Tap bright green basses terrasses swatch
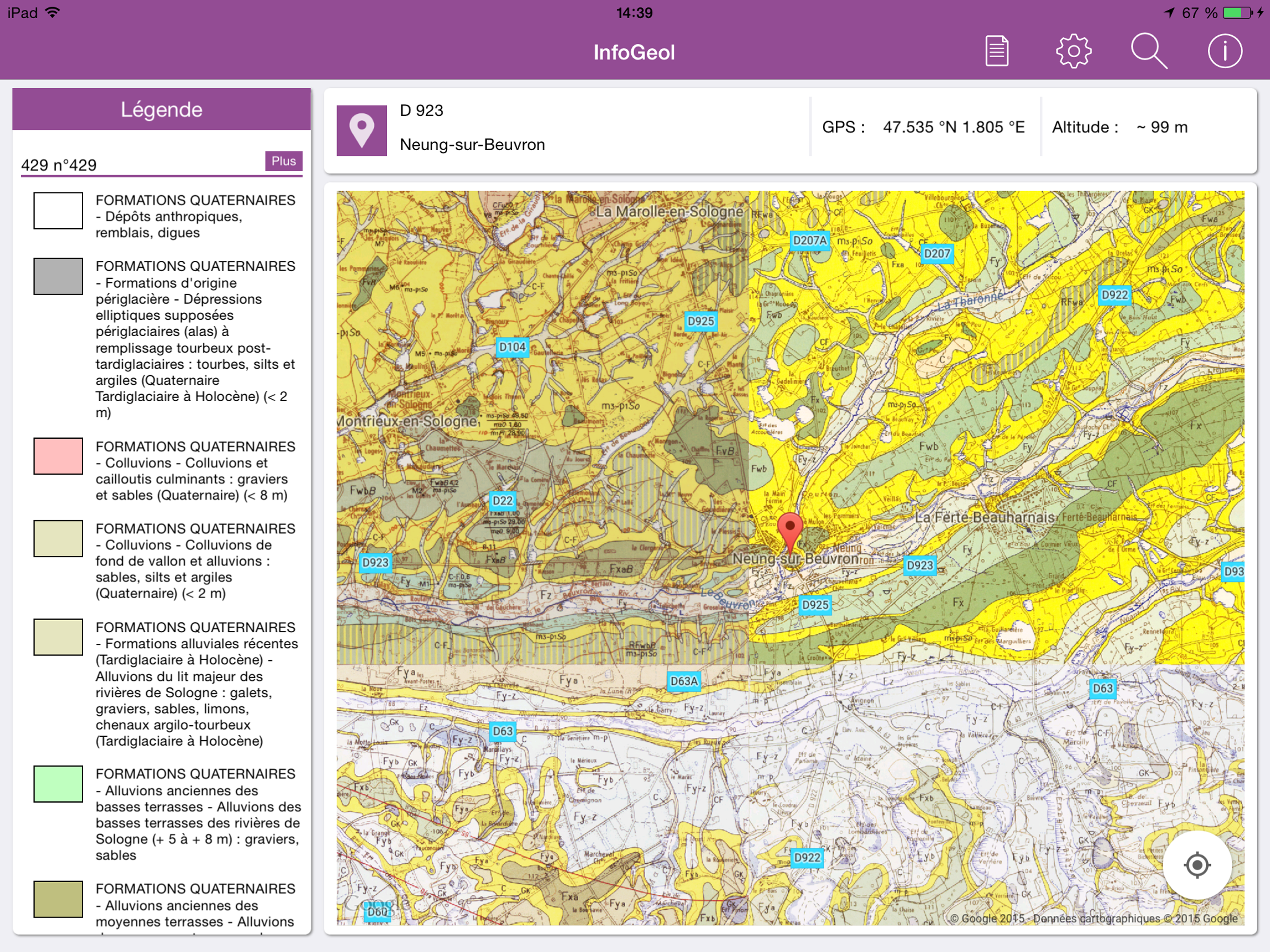Screen dimensions: 1270x952 [x=58, y=784]
